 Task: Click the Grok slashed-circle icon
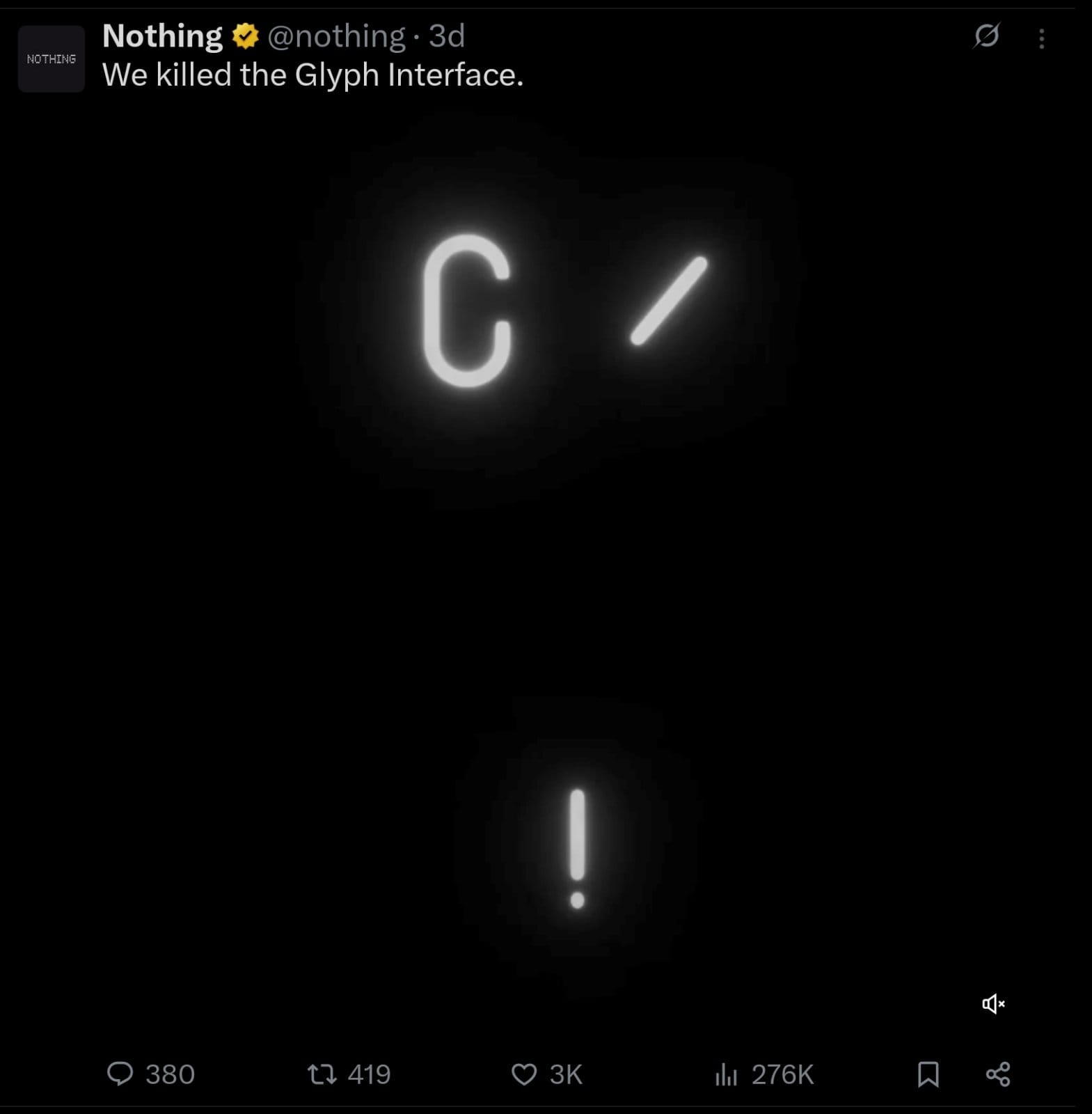[x=986, y=36]
